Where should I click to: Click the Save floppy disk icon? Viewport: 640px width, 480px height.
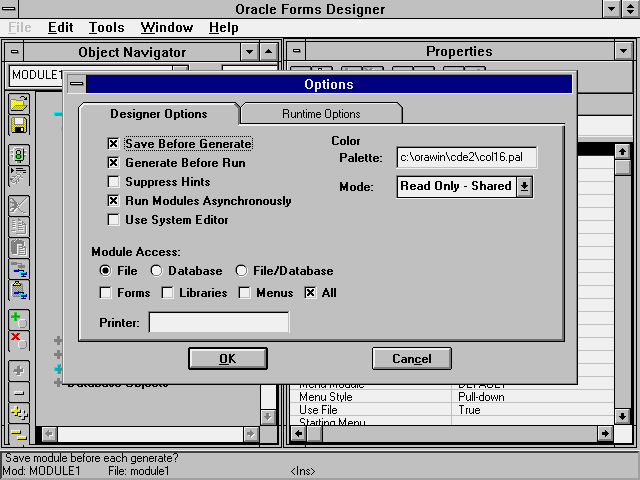(x=19, y=125)
